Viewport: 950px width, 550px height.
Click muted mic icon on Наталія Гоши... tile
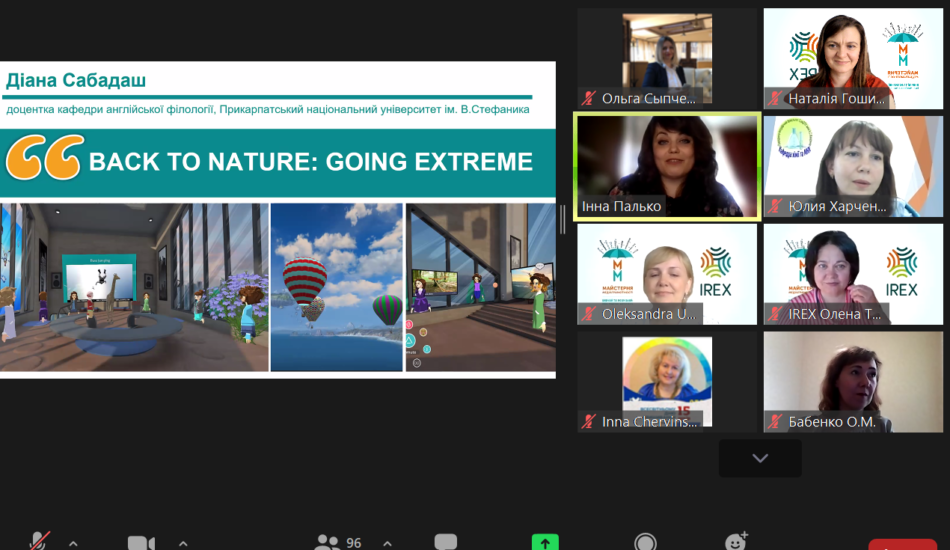point(775,98)
